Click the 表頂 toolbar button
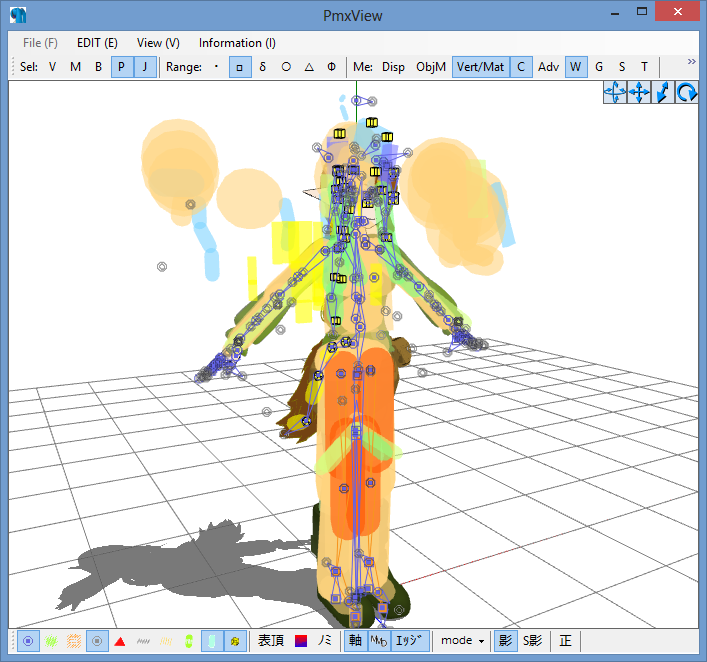The height and width of the screenshot is (662, 707). point(271,641)
